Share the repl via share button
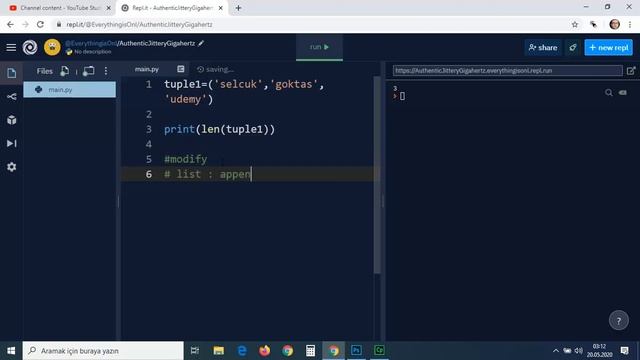 [543, 48]
